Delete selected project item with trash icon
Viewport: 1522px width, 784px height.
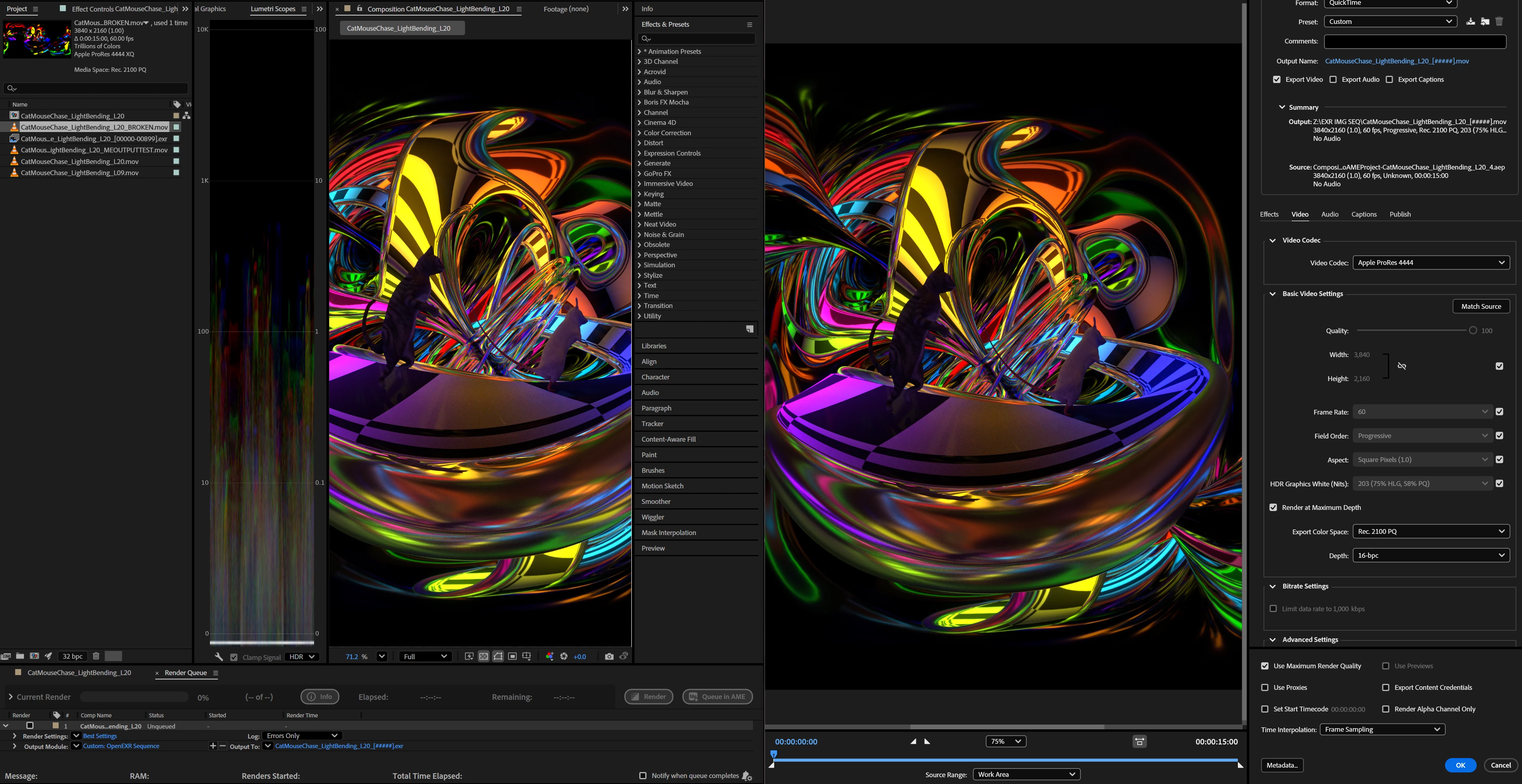(96, 656)
